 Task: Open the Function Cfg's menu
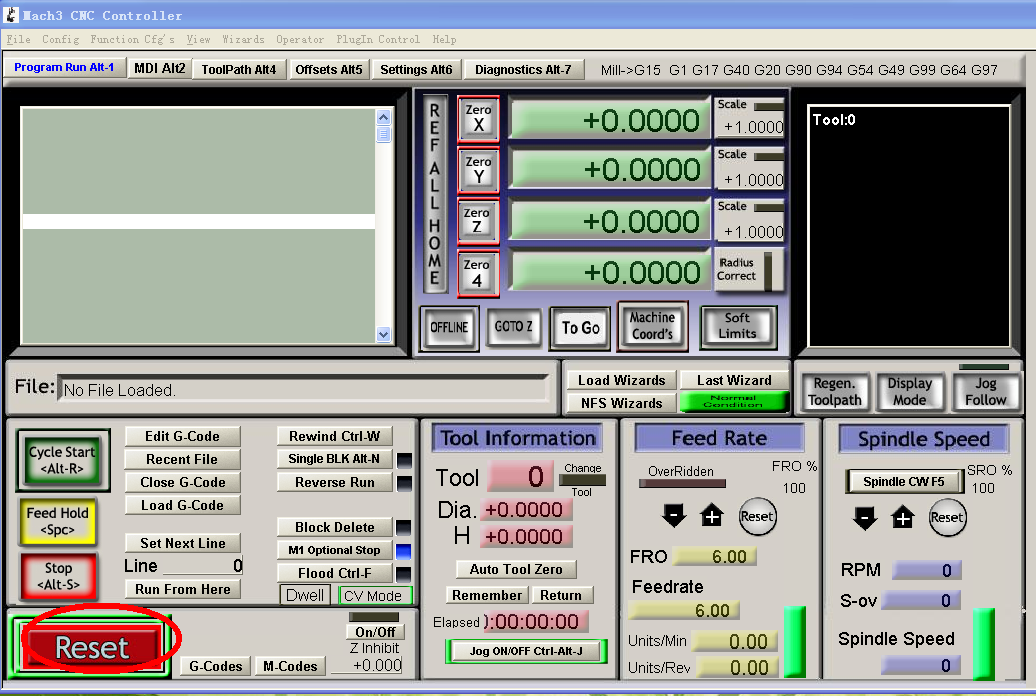coord(132,40)
